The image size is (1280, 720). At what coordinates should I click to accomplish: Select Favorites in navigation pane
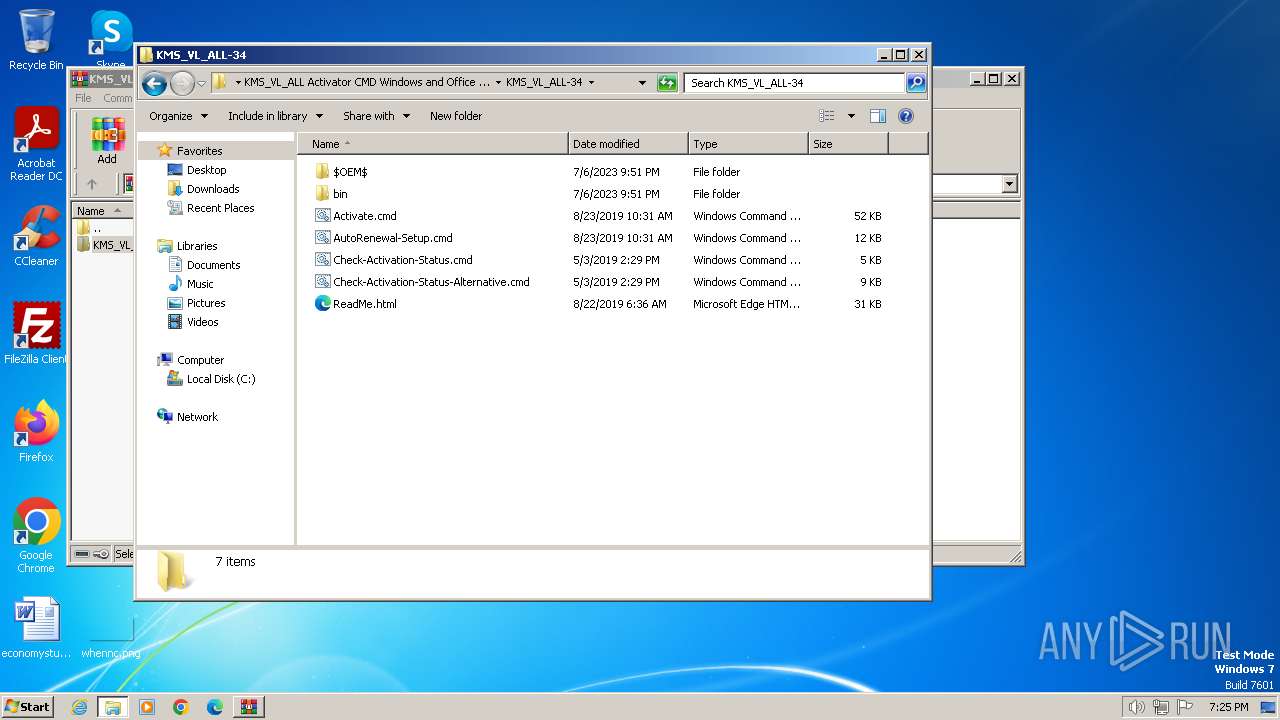199,151
